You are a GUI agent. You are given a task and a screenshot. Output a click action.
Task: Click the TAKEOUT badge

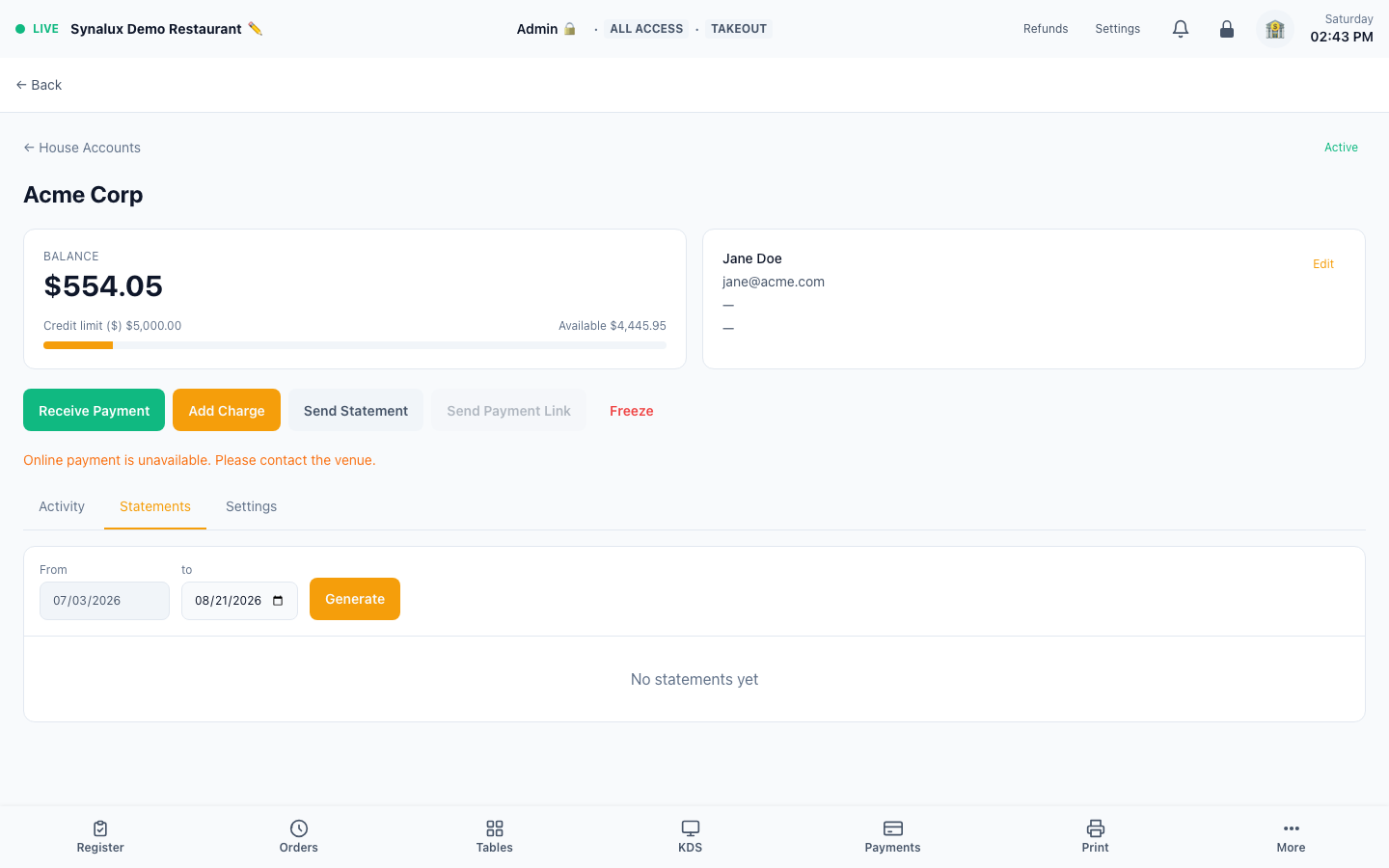pos(739,29)
